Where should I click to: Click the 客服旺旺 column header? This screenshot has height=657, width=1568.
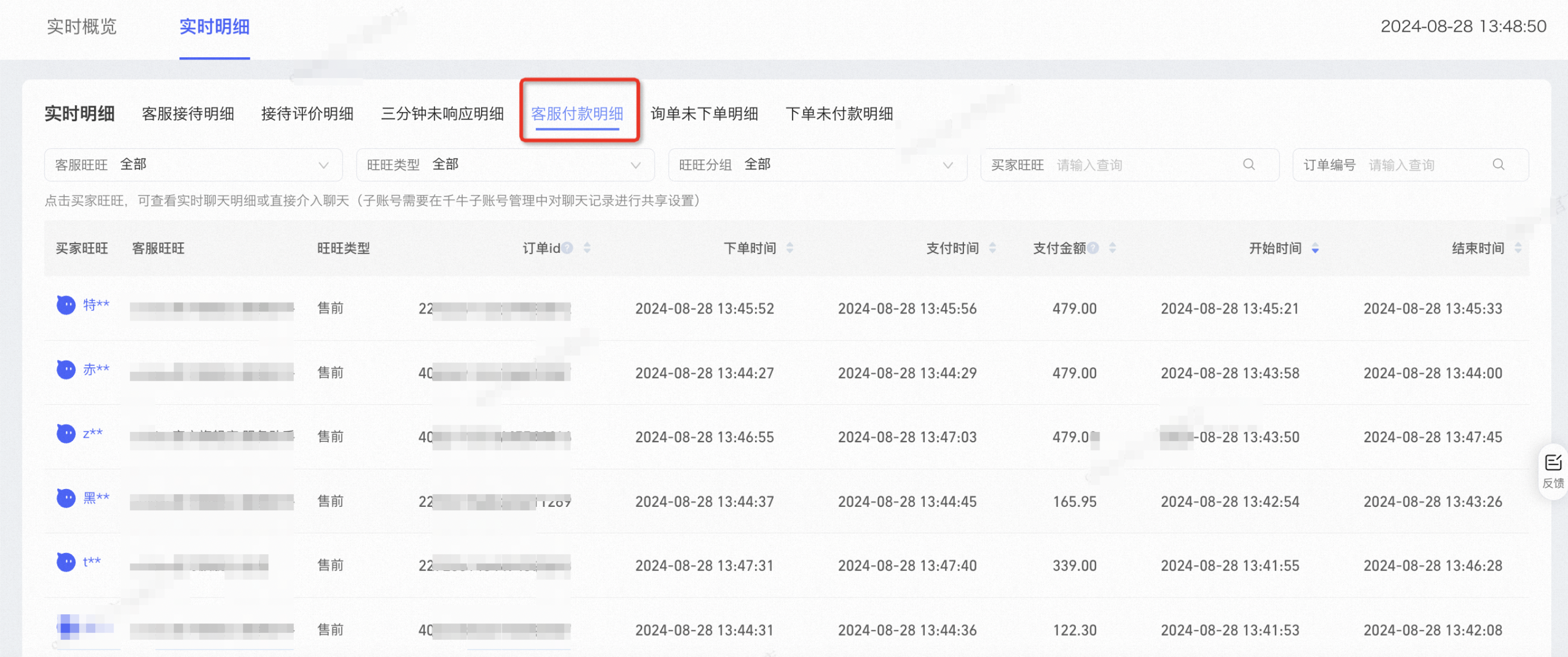pos(158,248)
